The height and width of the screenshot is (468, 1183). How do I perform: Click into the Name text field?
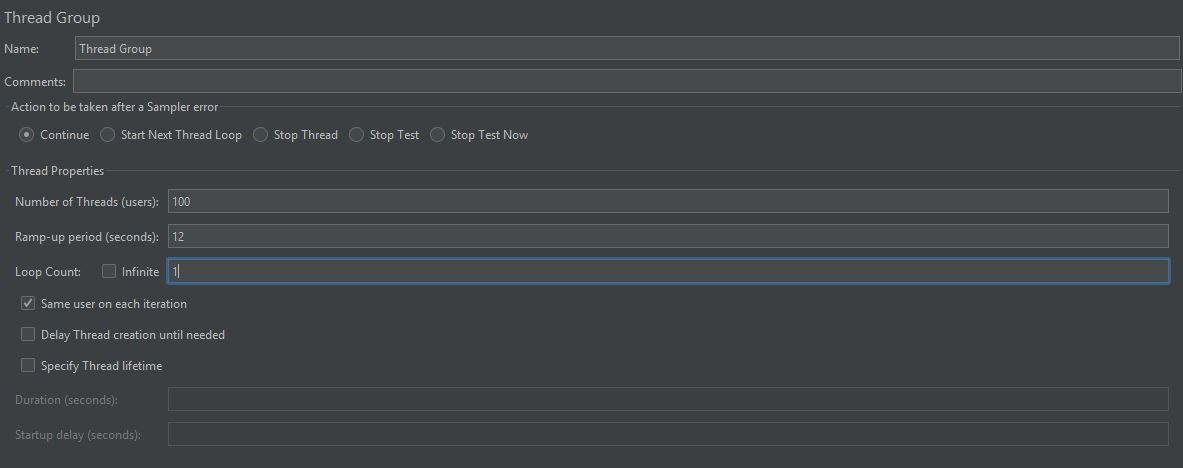tap(627, 48)
